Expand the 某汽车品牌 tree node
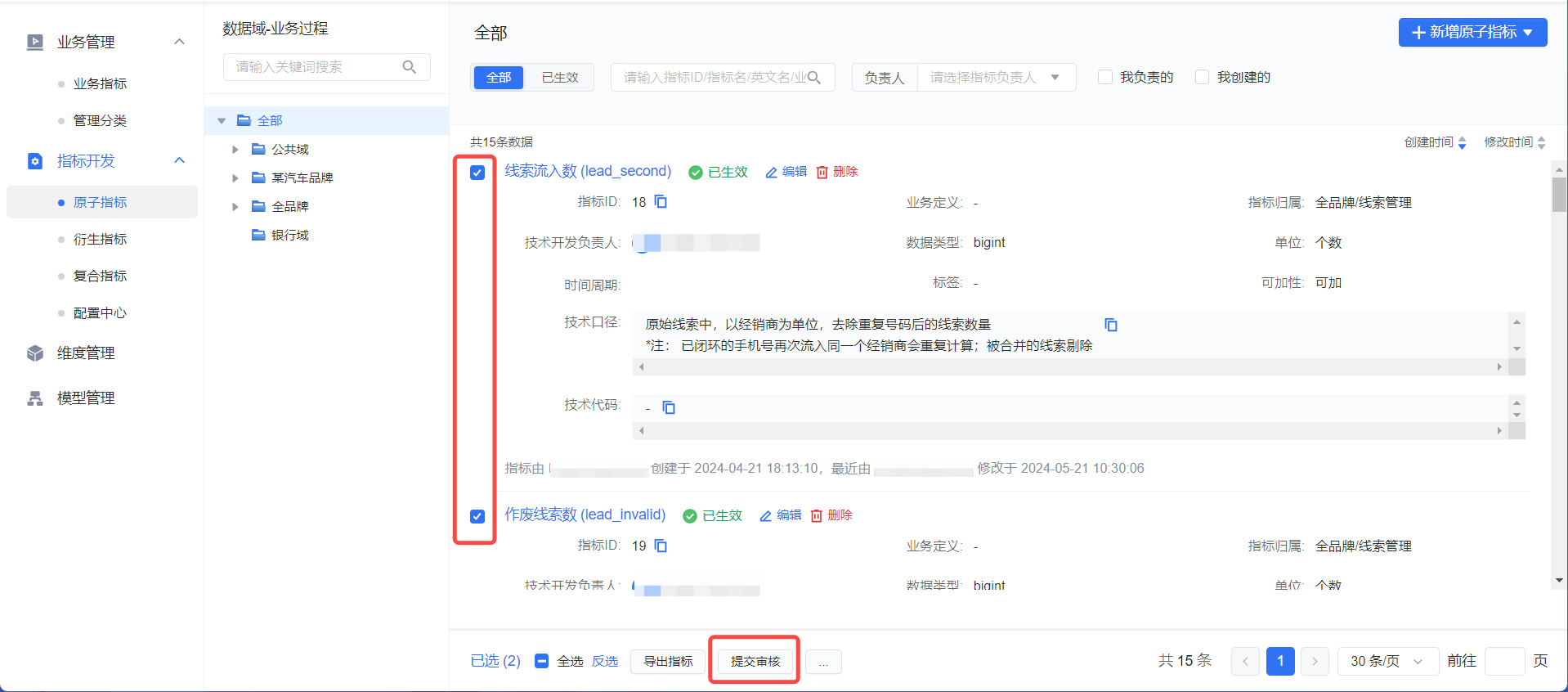 235,178
